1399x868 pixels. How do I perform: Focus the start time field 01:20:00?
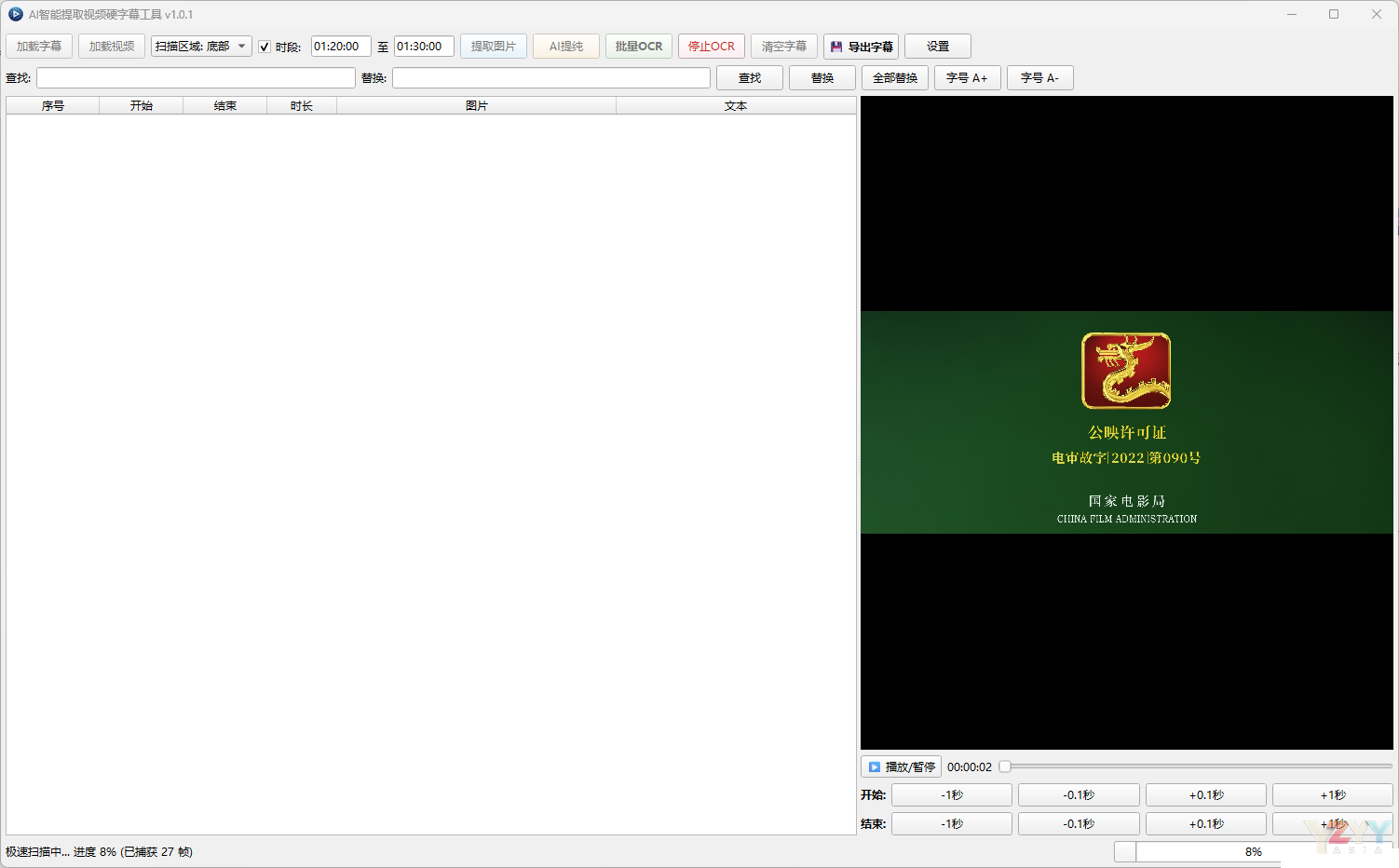[x=341, y=47]
